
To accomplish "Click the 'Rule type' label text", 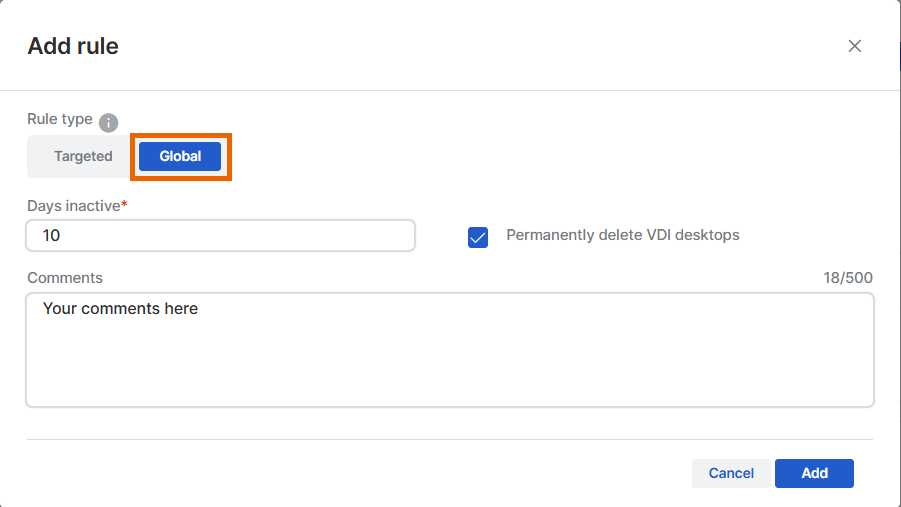I will [60, 119].
